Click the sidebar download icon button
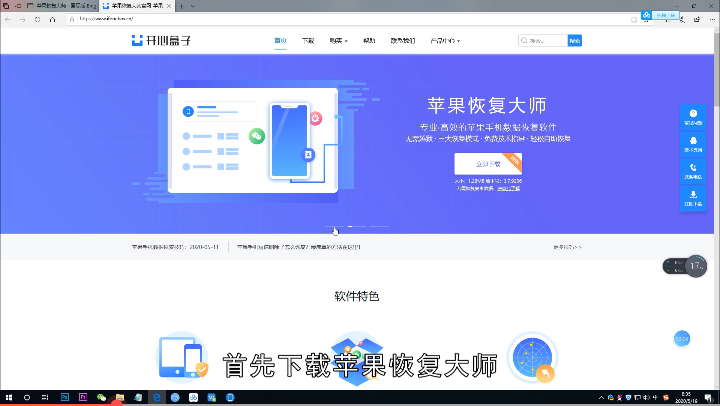This screenshot has height=406, width=720. (693, 198)
